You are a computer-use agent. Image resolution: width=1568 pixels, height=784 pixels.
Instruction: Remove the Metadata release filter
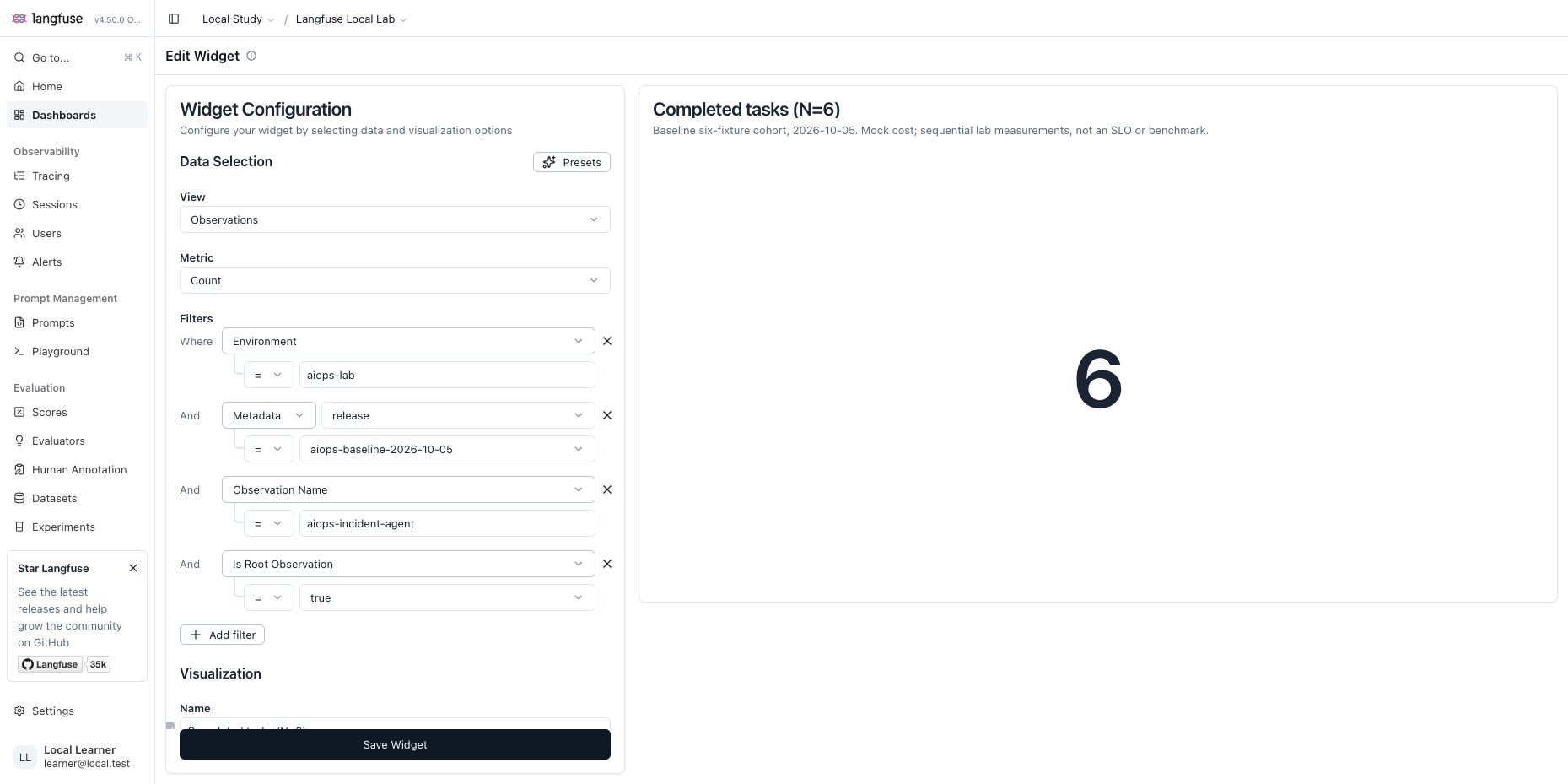[x=607, y=415]
